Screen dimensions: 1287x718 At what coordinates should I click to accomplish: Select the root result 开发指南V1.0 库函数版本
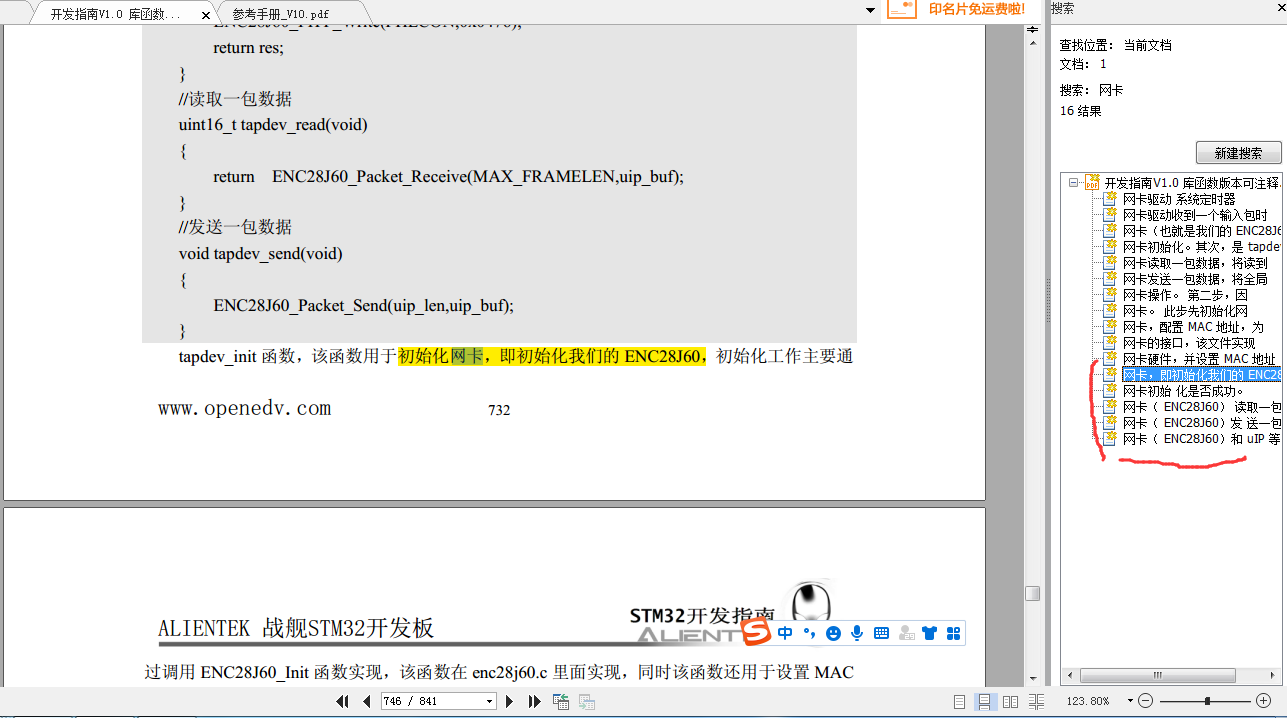point(1192,183)
